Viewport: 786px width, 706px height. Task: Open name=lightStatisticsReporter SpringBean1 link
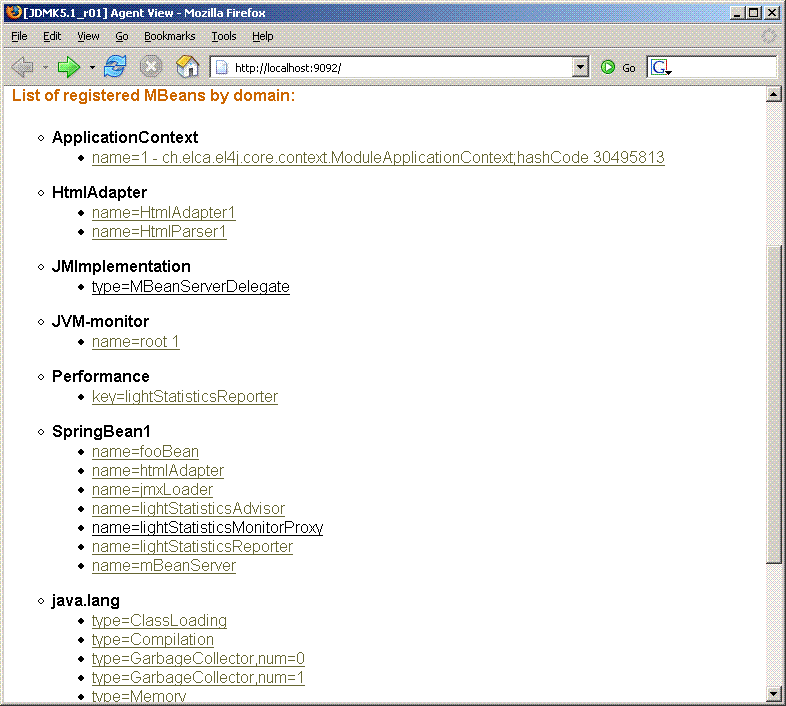pyautogui.click(x=192, y=547)
